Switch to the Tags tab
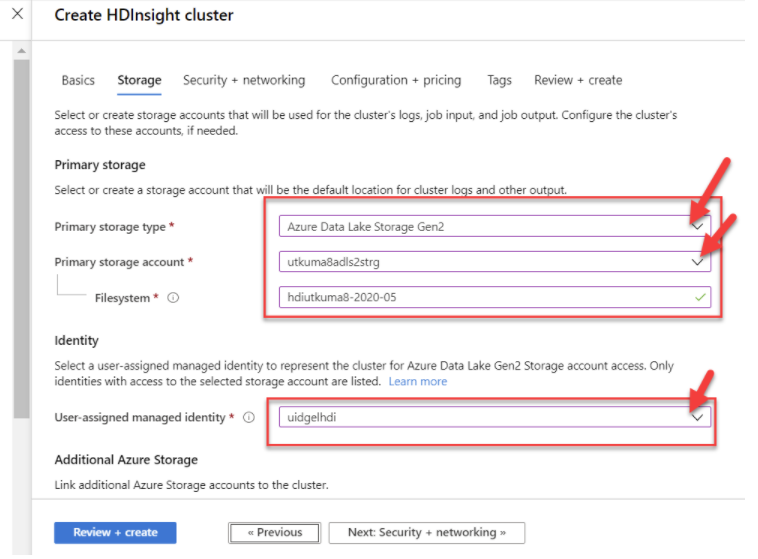 pos(499,80)
